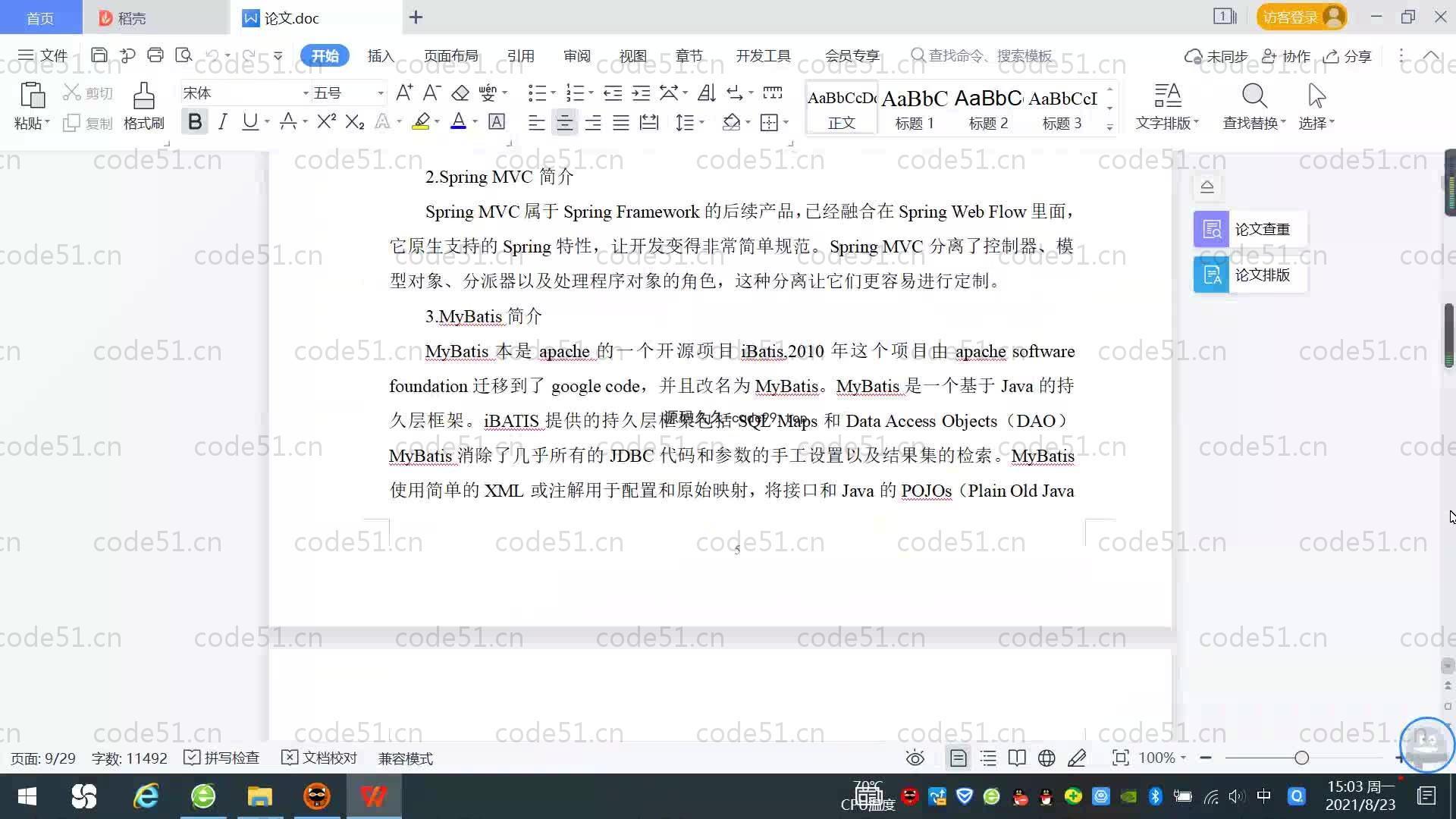This screenshot has width=1456, height=819.
Task: Toggle center text alignment
Action: pos(564,122)
